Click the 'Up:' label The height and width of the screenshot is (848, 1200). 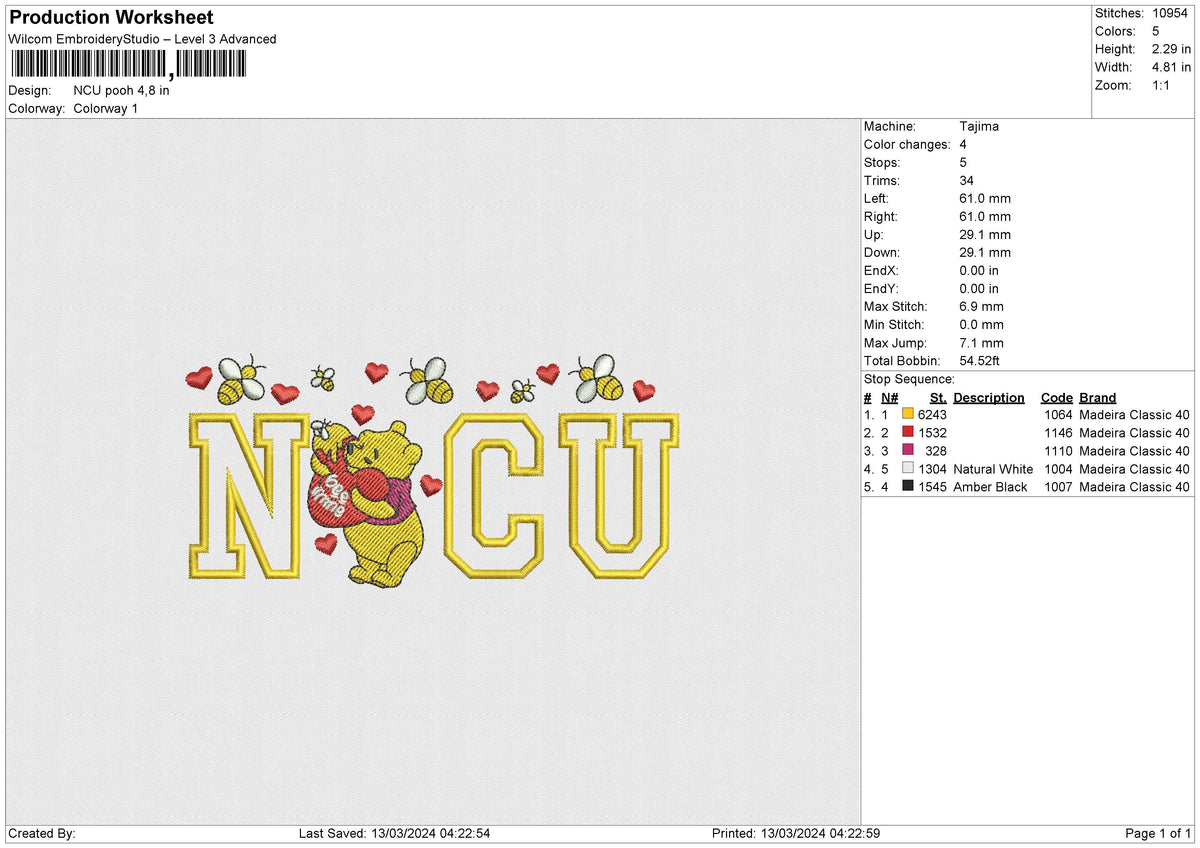pos(874,234)
